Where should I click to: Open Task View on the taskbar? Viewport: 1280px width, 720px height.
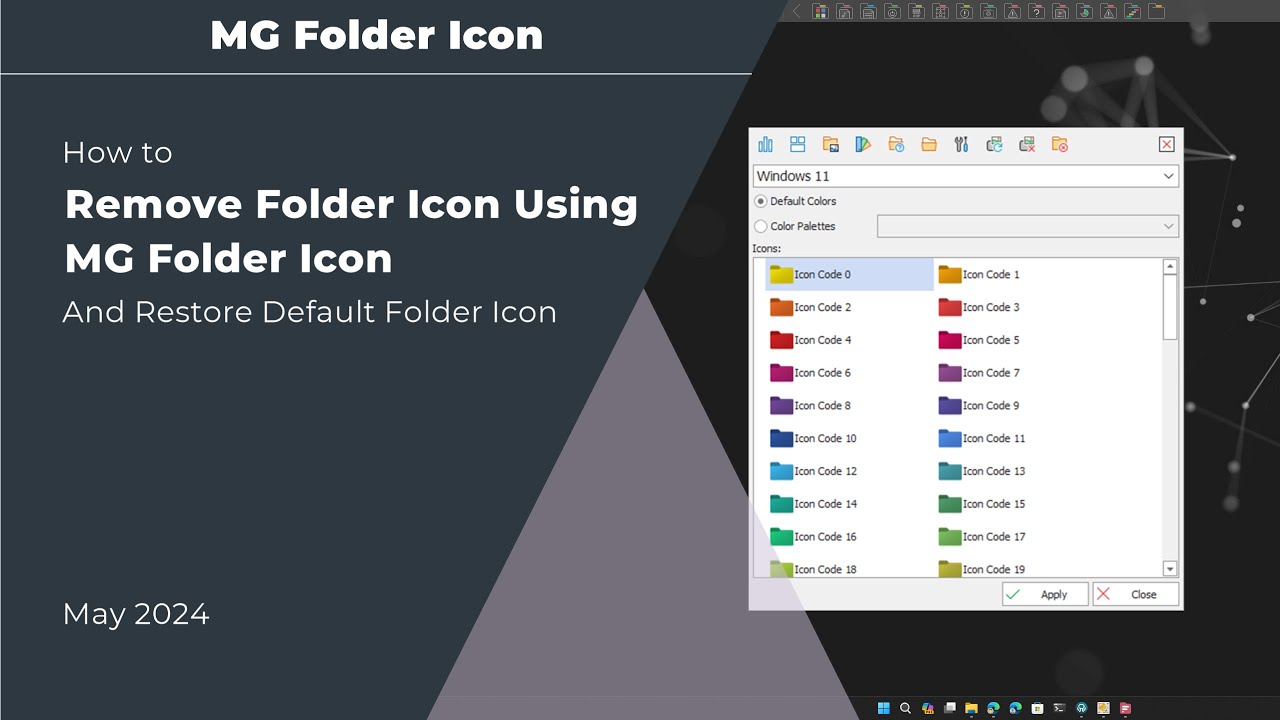point(950,708)
